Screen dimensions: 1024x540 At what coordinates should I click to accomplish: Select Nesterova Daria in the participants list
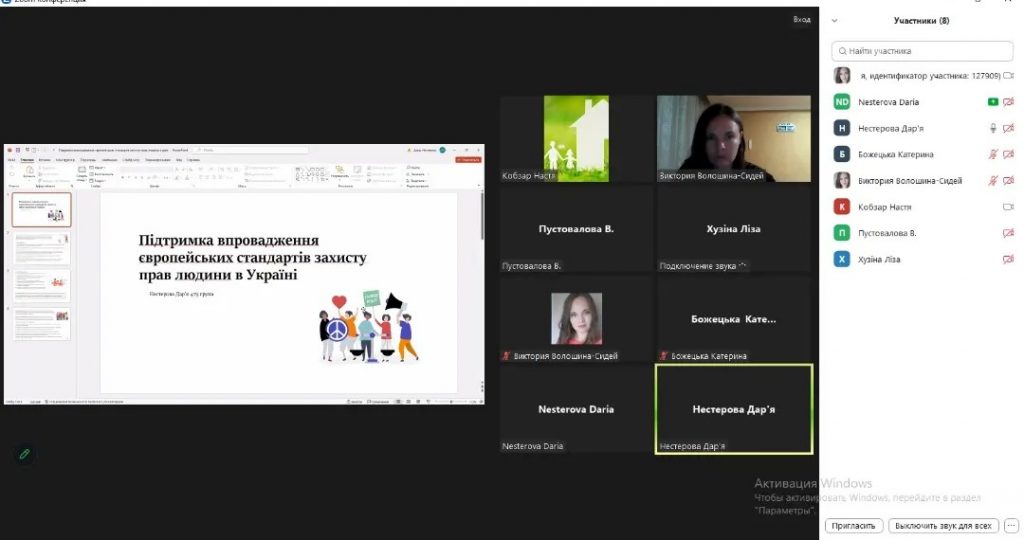(888, 102)
